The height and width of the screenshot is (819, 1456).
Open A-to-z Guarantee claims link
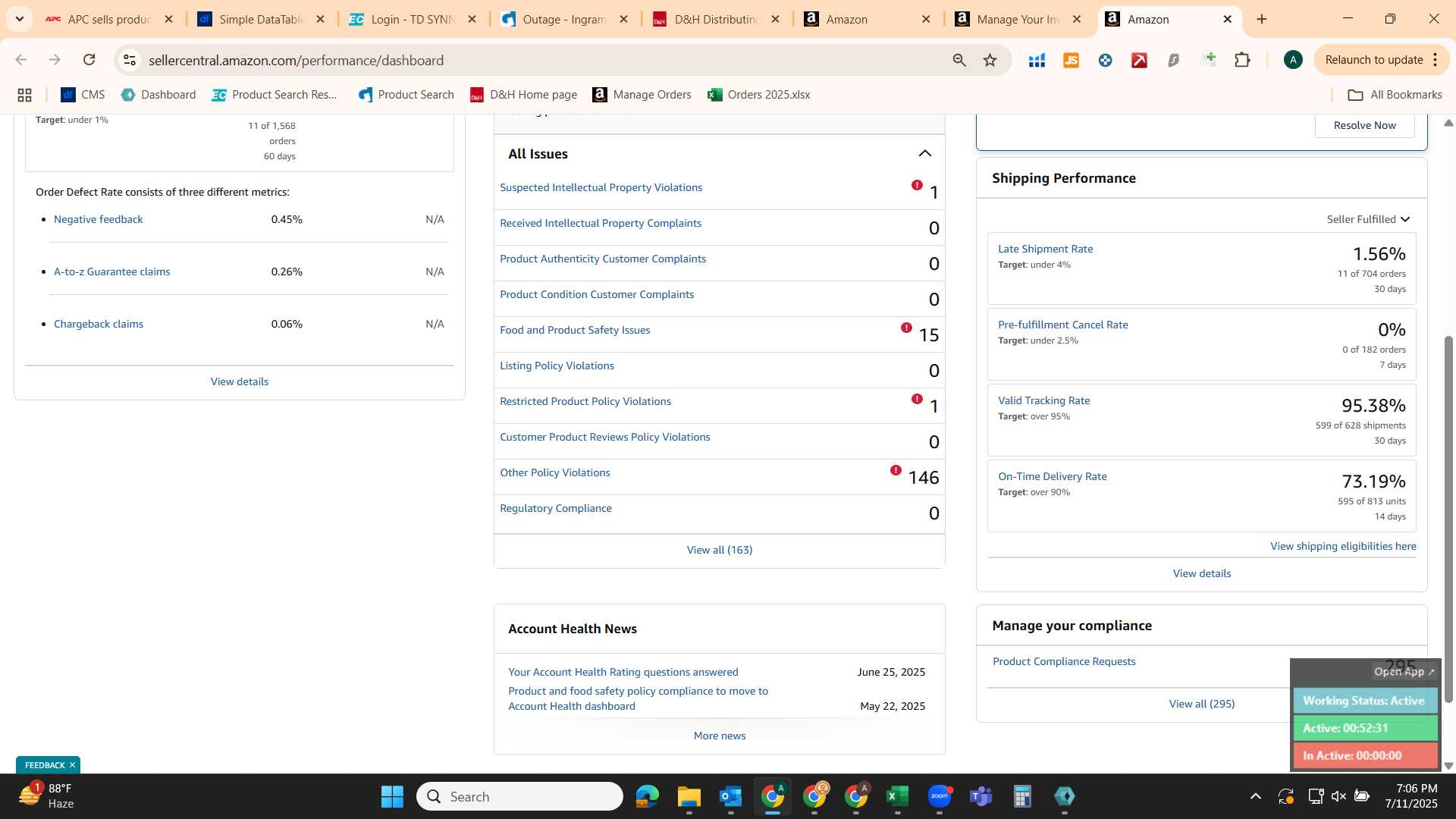(x=112, y=271)
